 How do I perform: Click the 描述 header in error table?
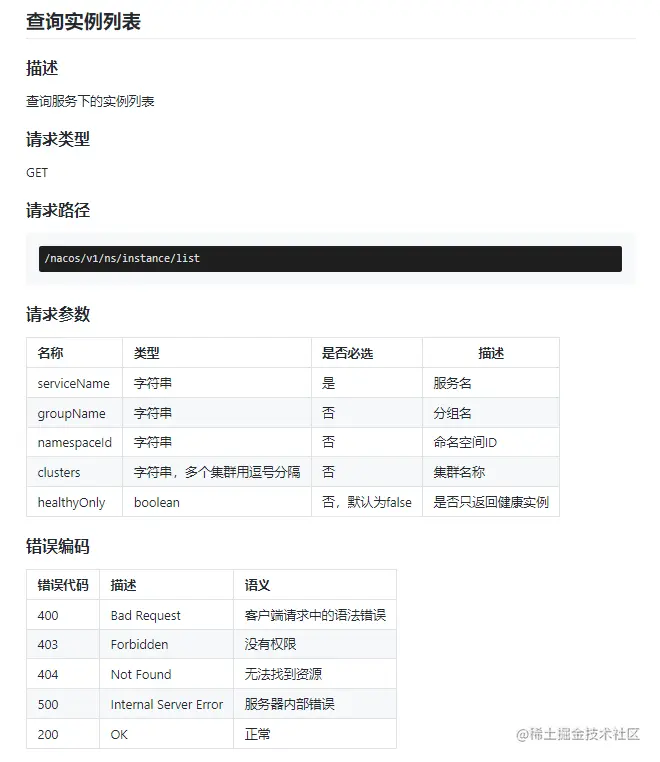(123, 585)
